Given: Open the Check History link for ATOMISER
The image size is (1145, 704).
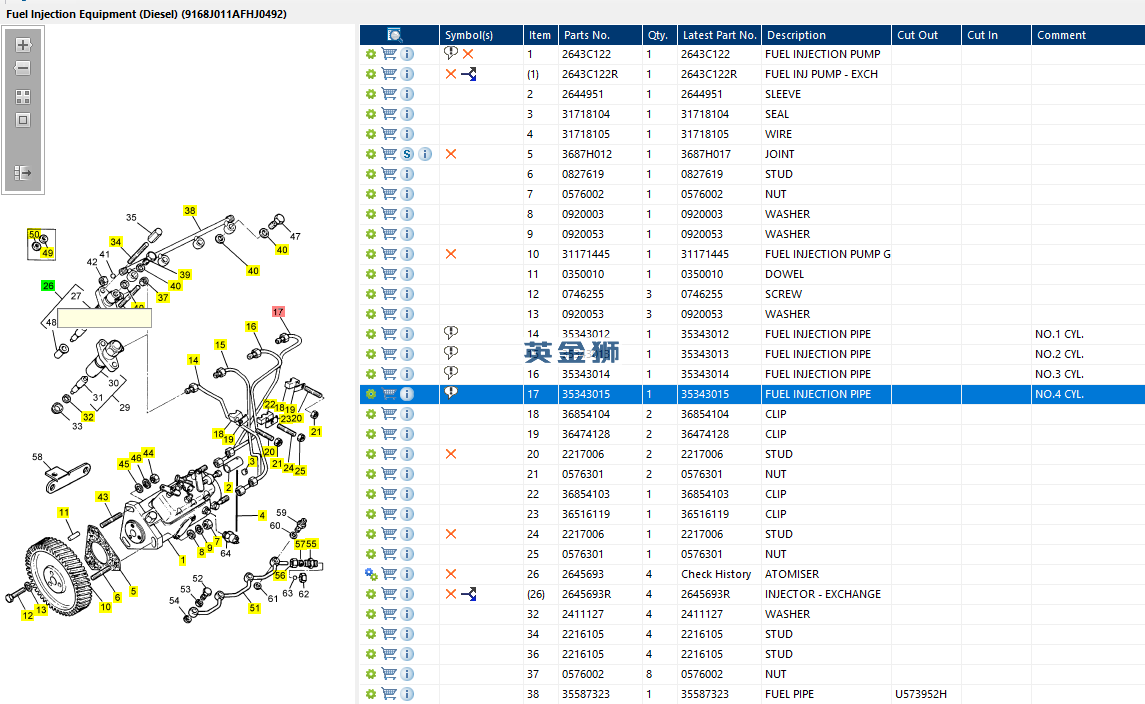Looking at the screenshot, I should point(716,574).
